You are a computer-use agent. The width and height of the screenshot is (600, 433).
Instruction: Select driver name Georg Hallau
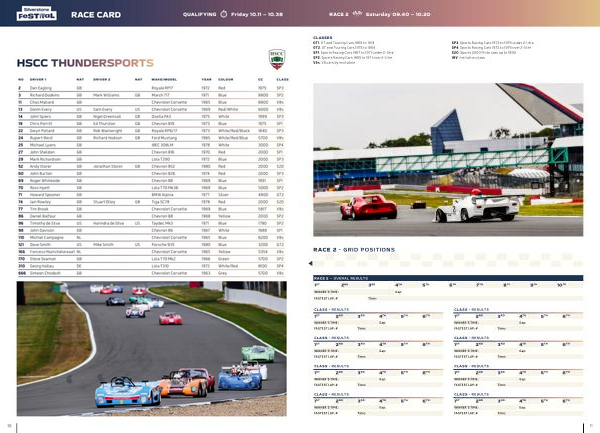(42, 266)
